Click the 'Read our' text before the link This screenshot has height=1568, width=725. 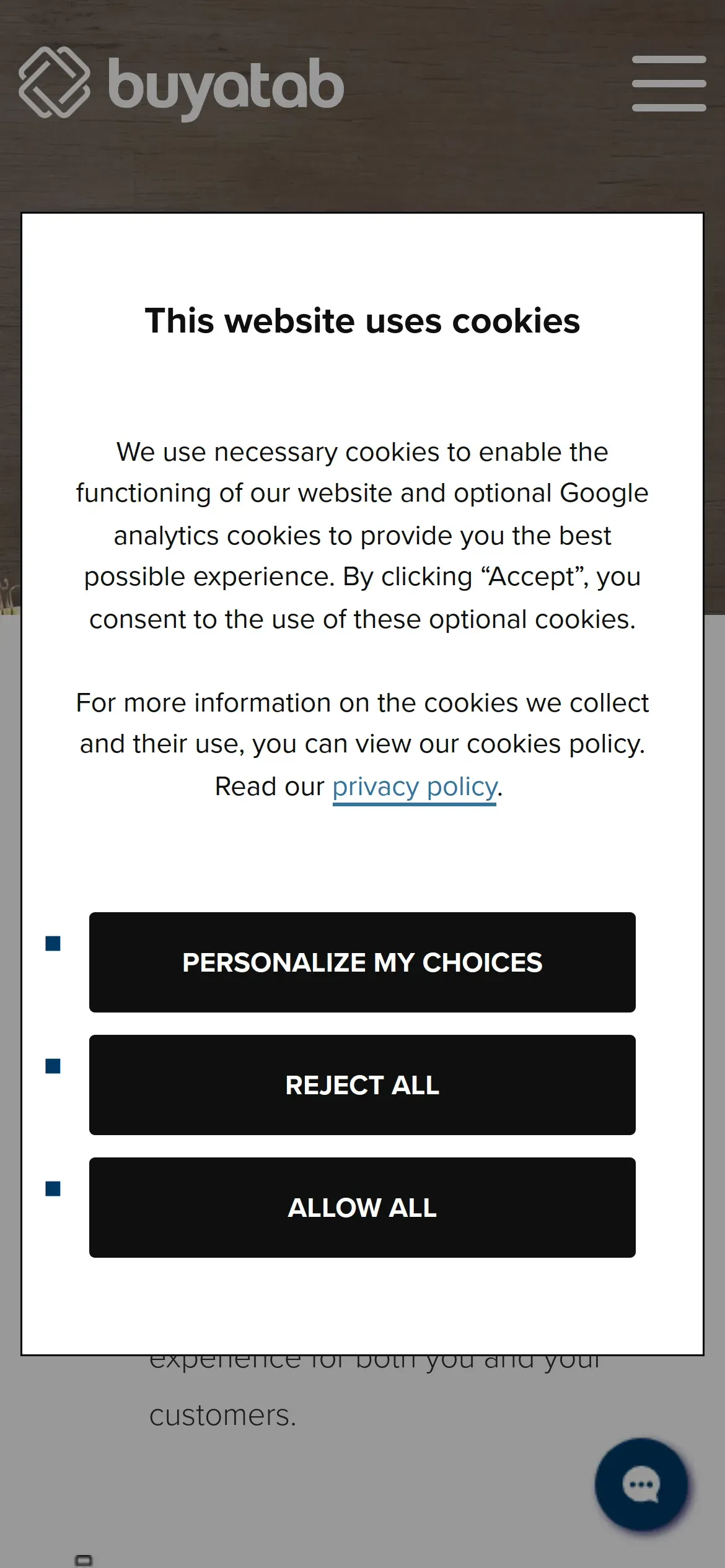pyautogui.click(x=270, y=787)
